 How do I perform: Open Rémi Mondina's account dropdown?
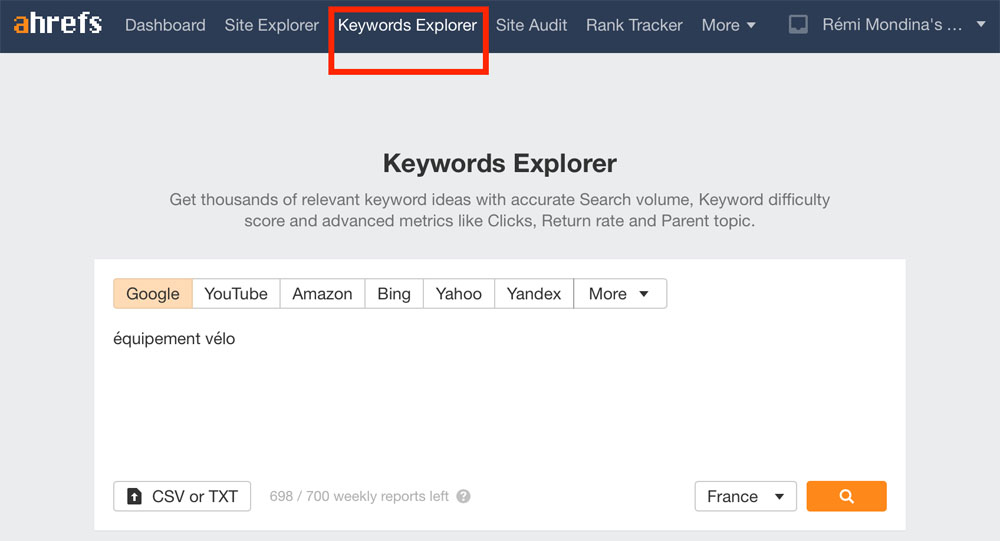click(904, 25)
